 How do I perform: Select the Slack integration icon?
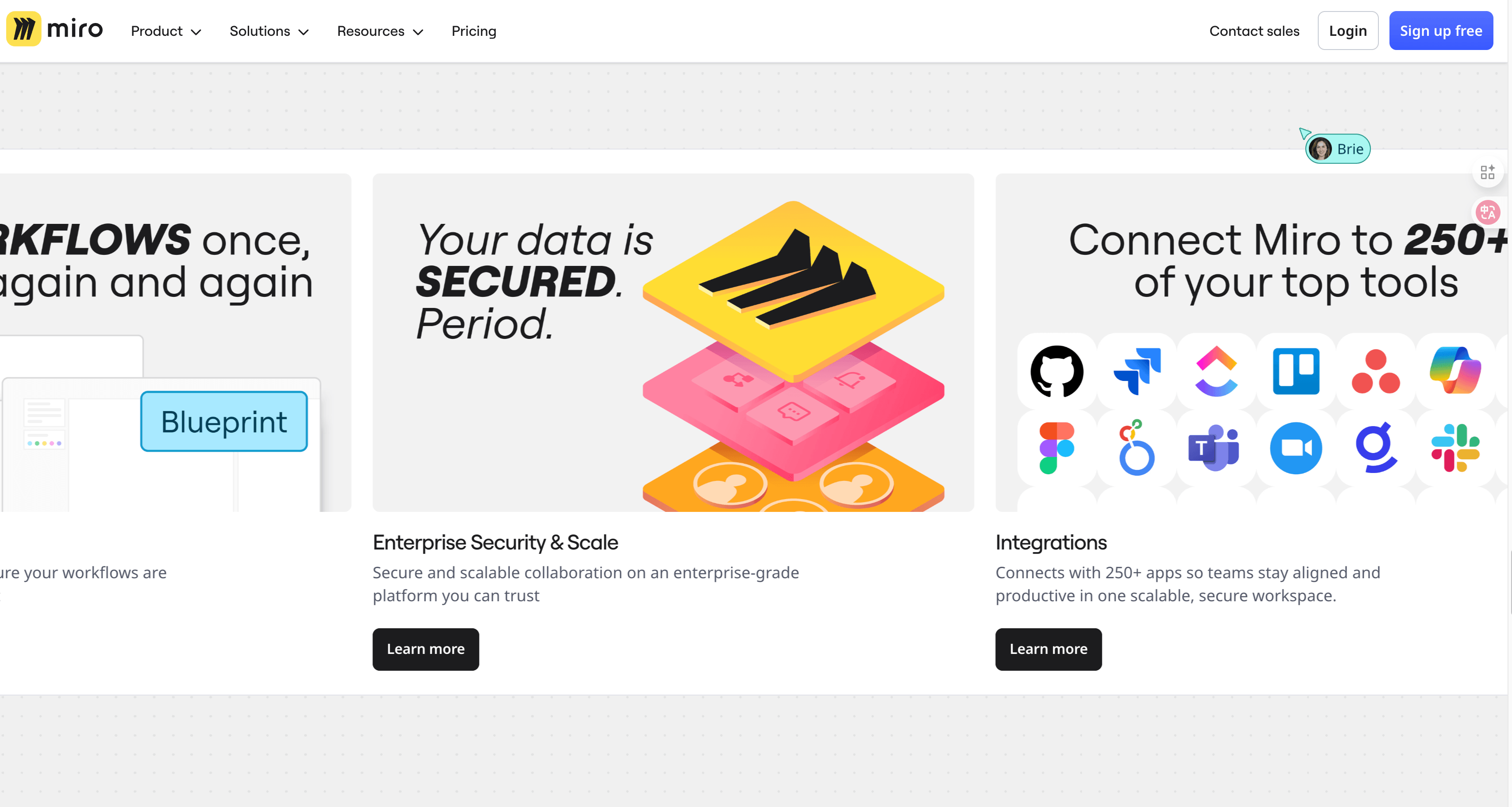(1455, 448)
